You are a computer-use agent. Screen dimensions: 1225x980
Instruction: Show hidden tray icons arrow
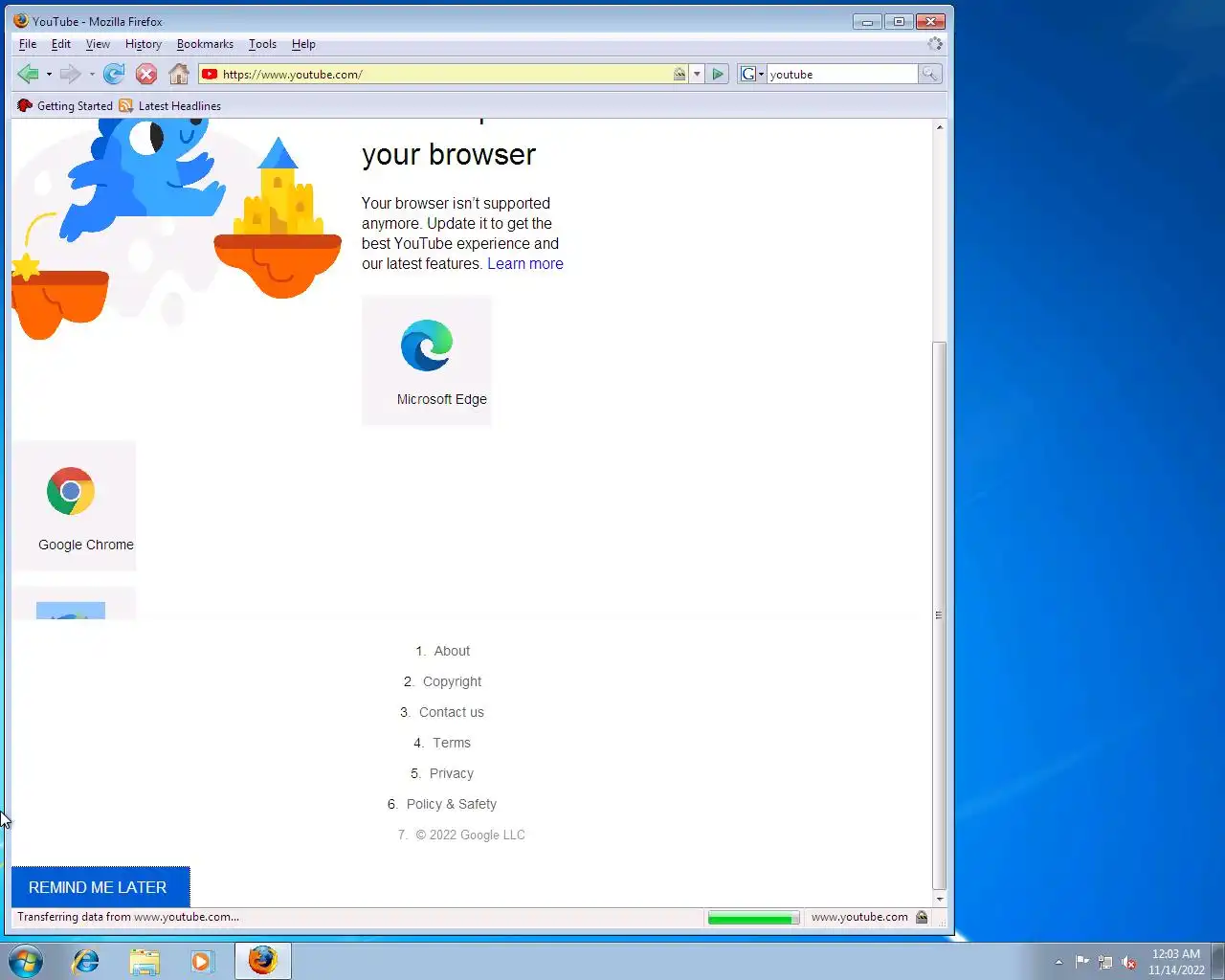(1058, 962)
